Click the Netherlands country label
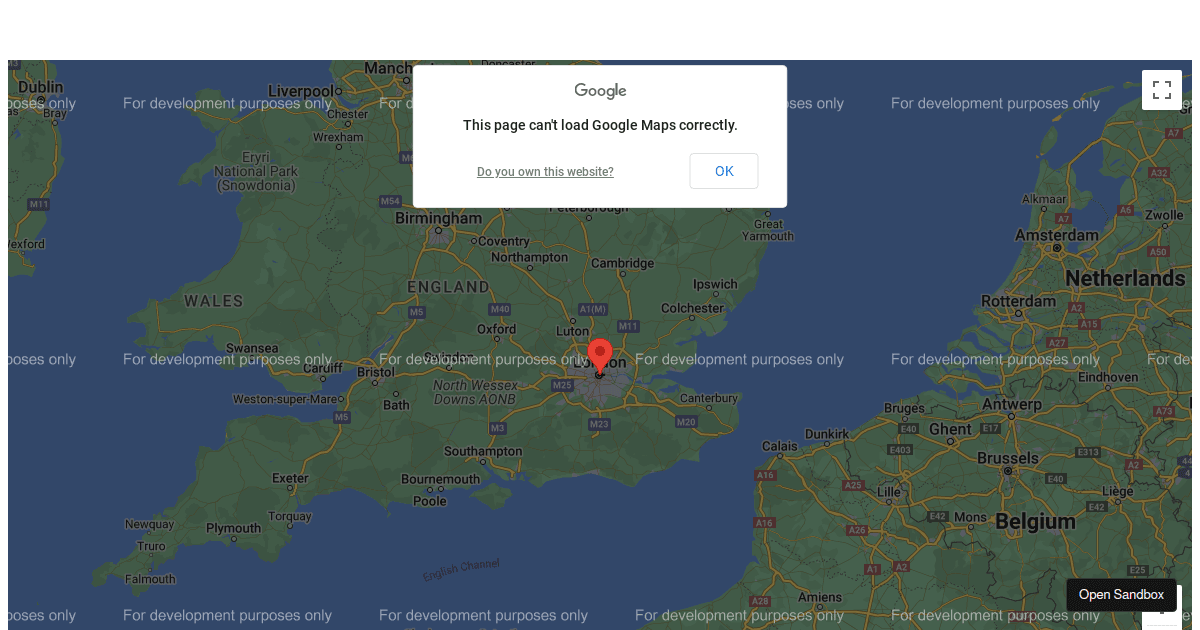Viewport: 1200px width, 630px height. pyautogui.click(x=1125, y=278)
